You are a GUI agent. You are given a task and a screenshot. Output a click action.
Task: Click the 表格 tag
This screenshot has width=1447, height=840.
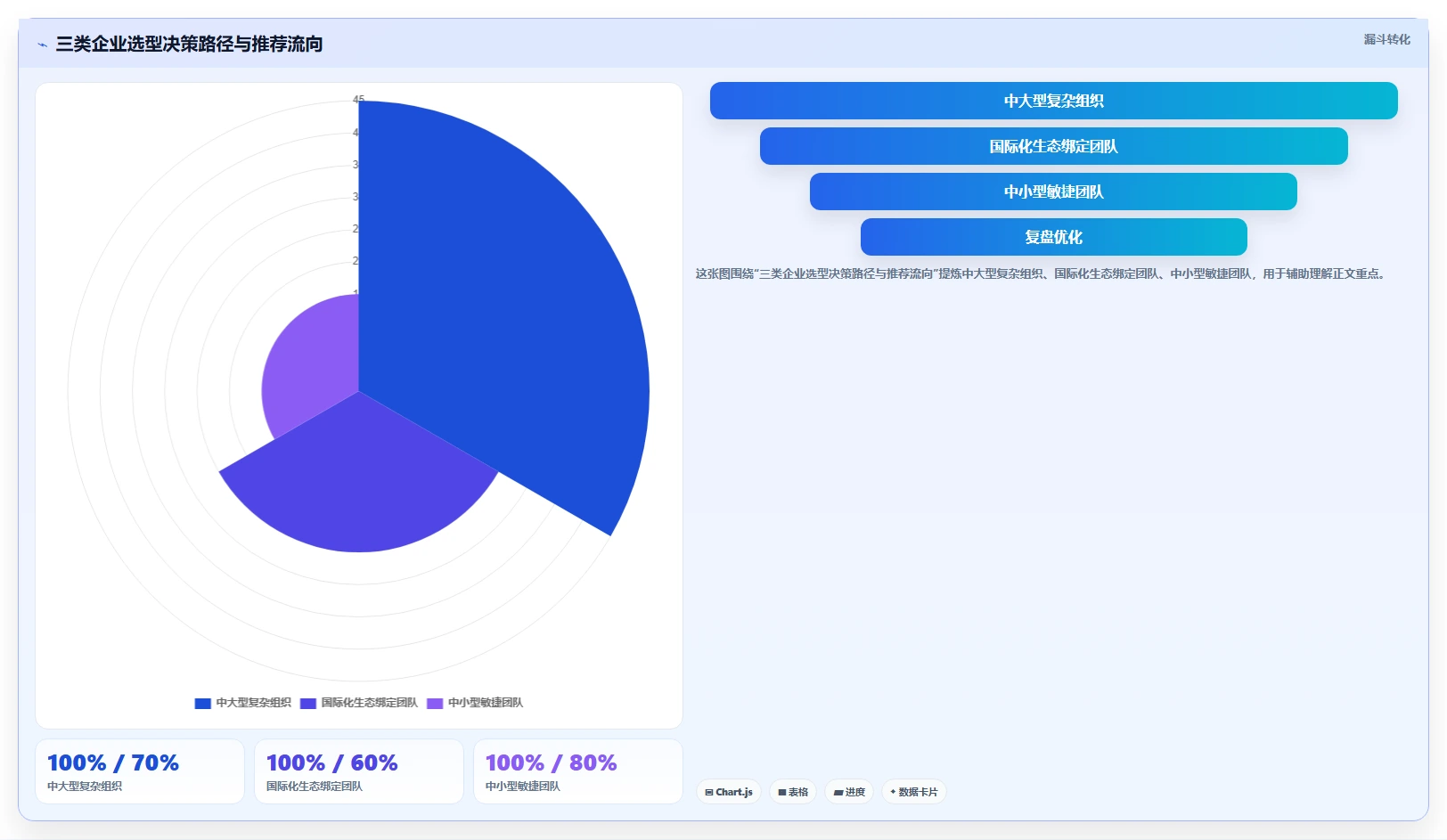[793, 792]
